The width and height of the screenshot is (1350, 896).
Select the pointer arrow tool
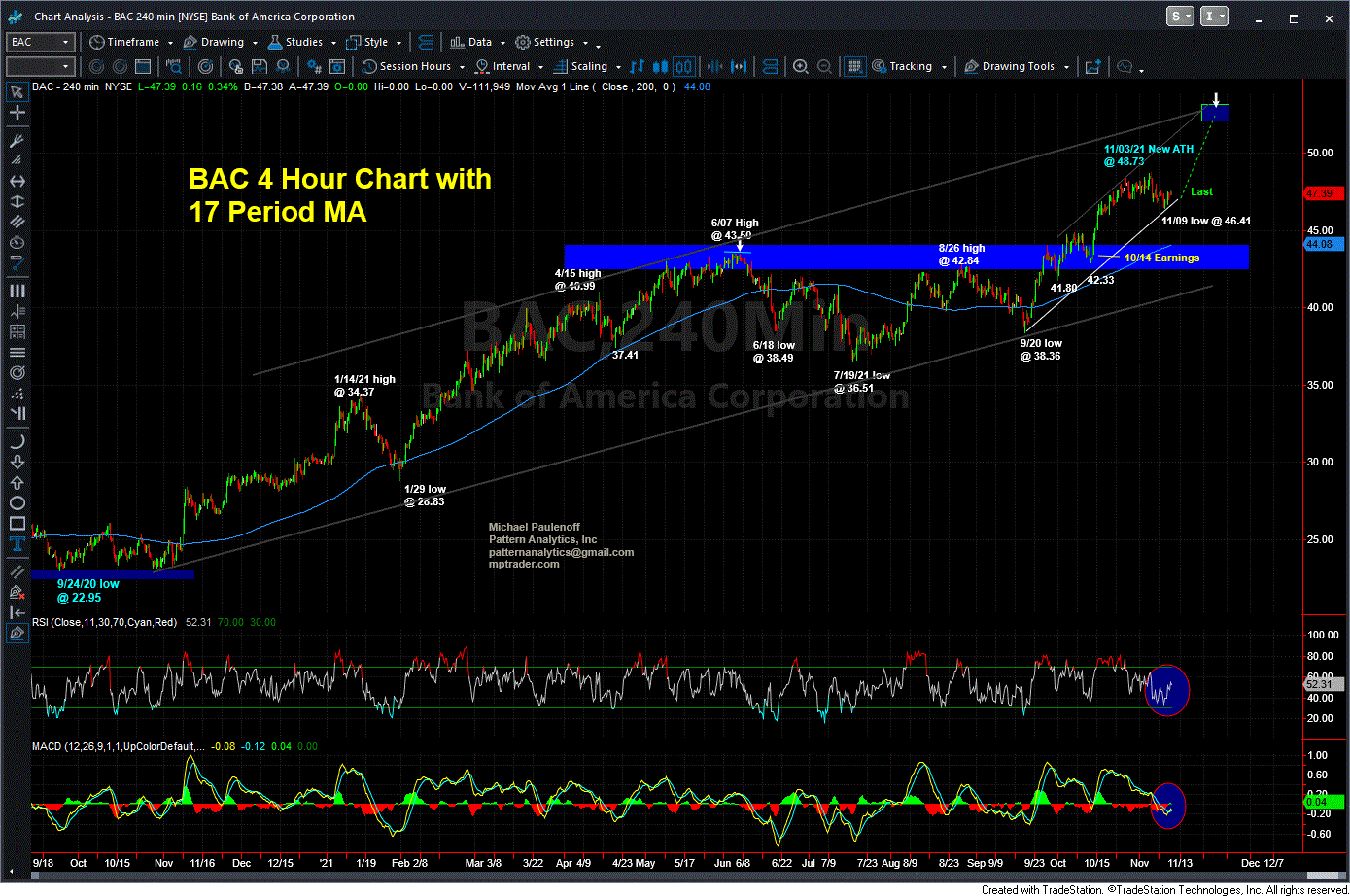click(x=17, y=91)
